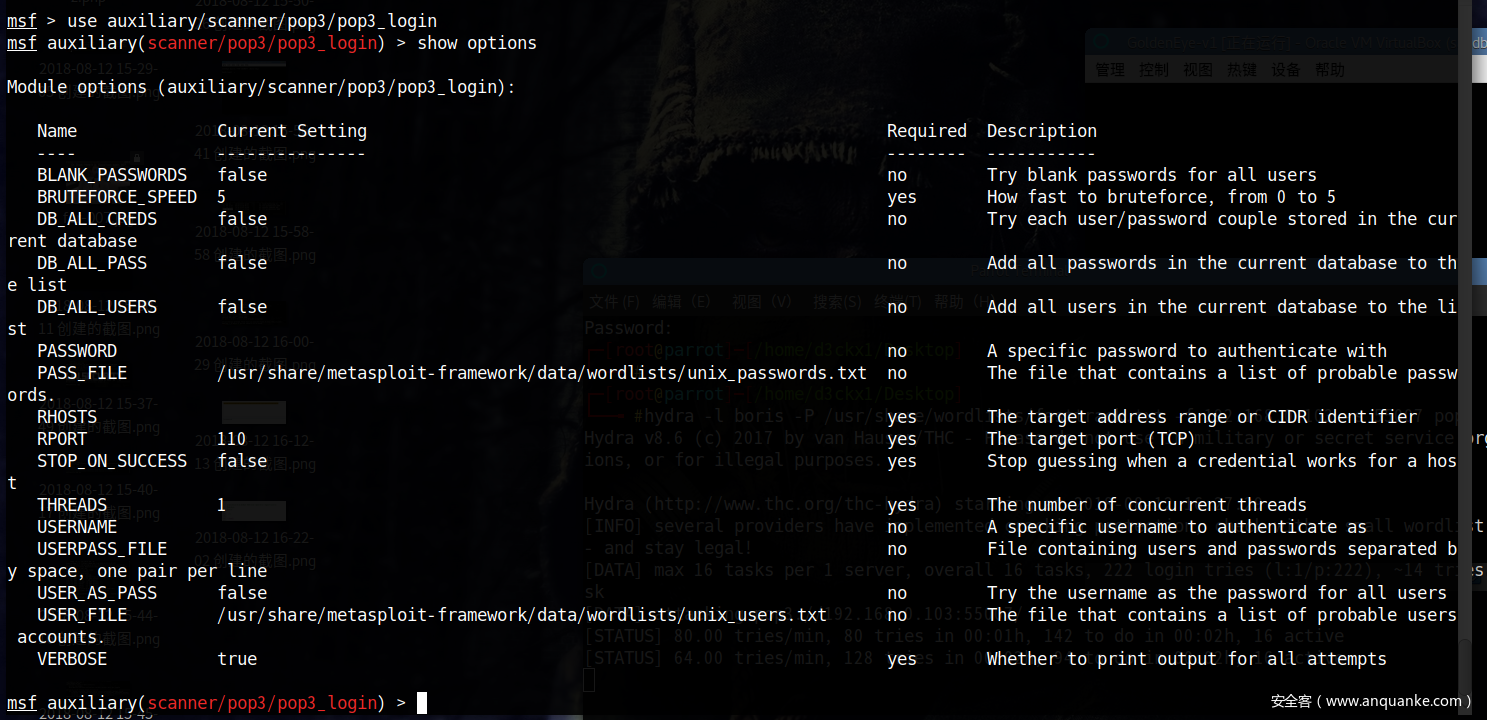1487x720 pixels.
Task: Click 'Try blank passwords for all users' description
Action: tap(1152, 175)
